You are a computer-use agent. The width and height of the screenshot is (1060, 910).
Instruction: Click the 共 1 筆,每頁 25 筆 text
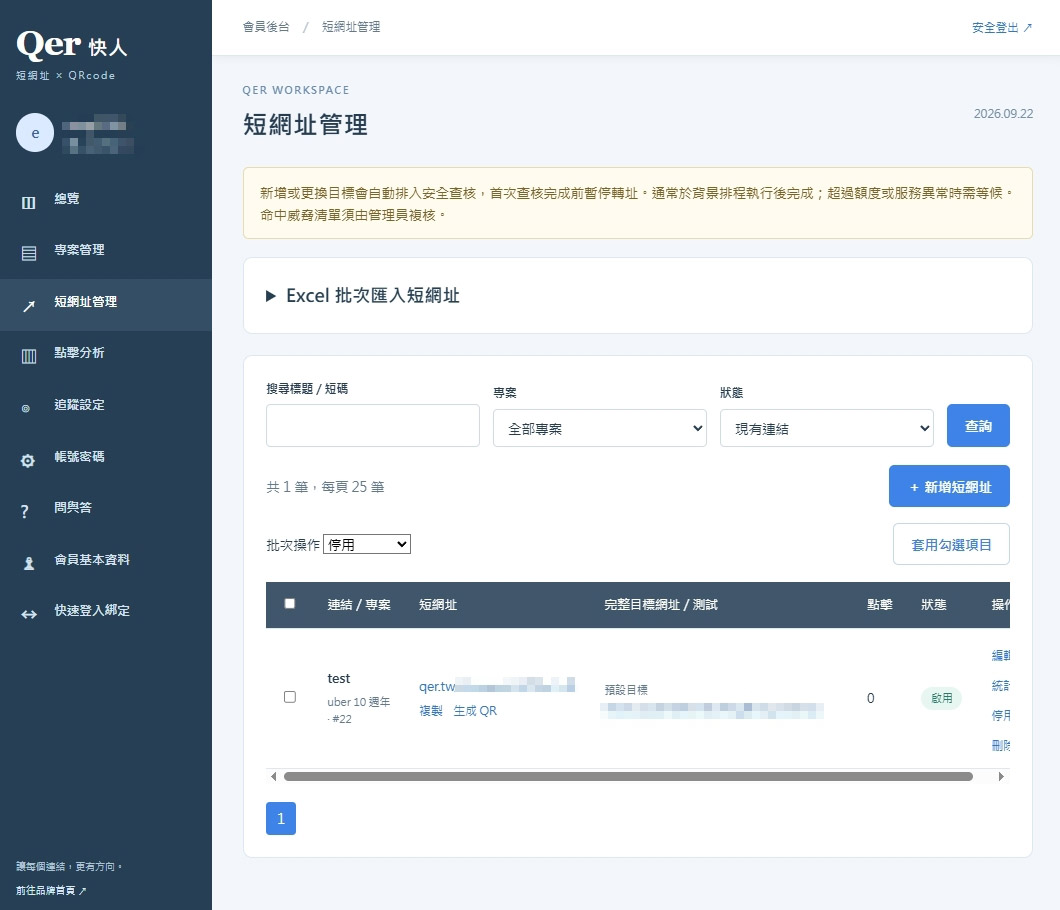[325, 487]
